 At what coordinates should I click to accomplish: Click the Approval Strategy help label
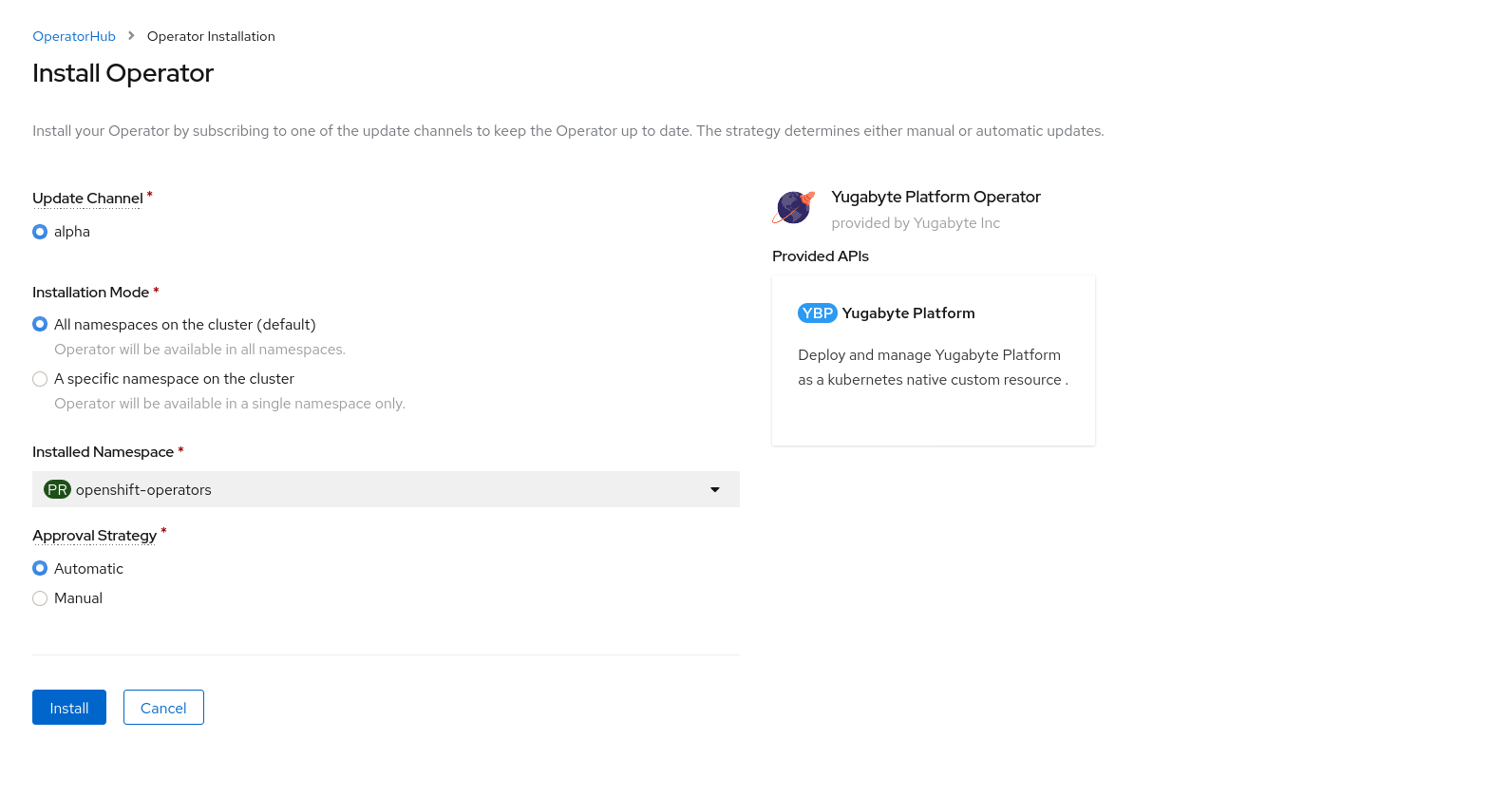click(x=94, y=536)
